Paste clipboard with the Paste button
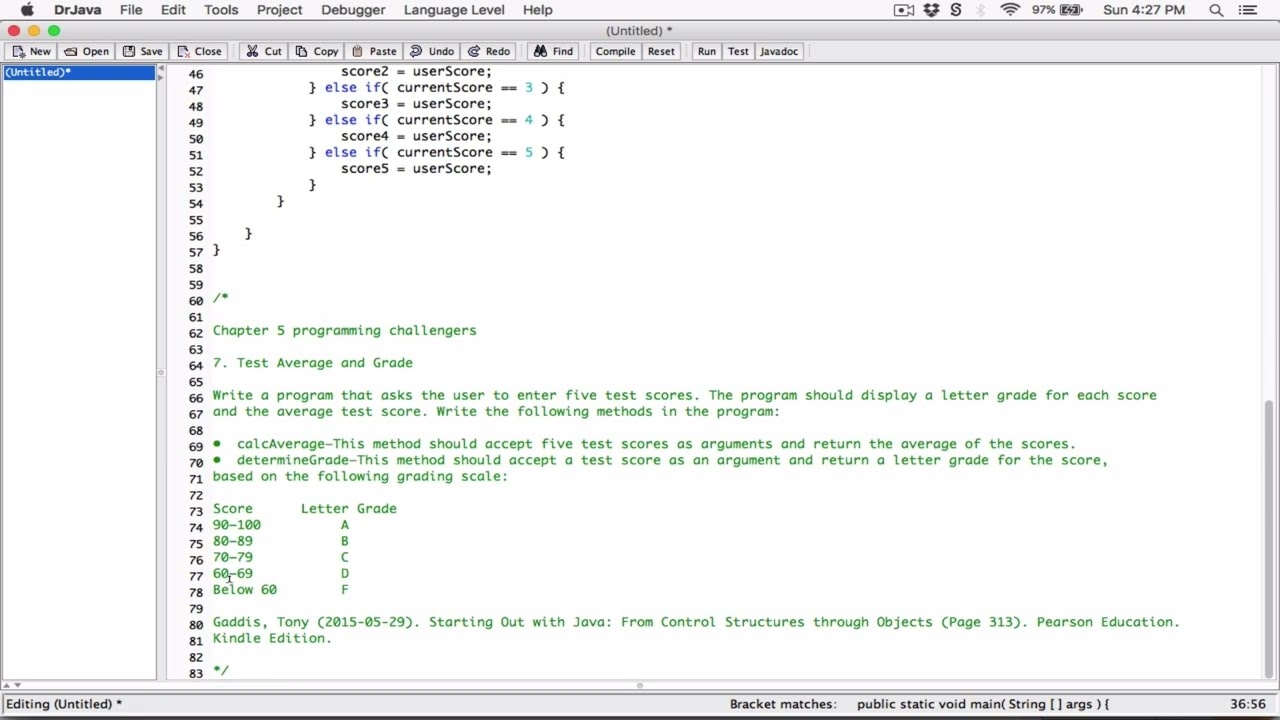The image size is (1280, 720). (x=374, y=51)
